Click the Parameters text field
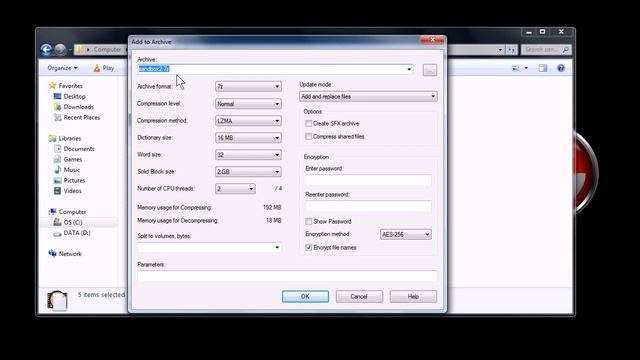 click(x=287, y=276)
